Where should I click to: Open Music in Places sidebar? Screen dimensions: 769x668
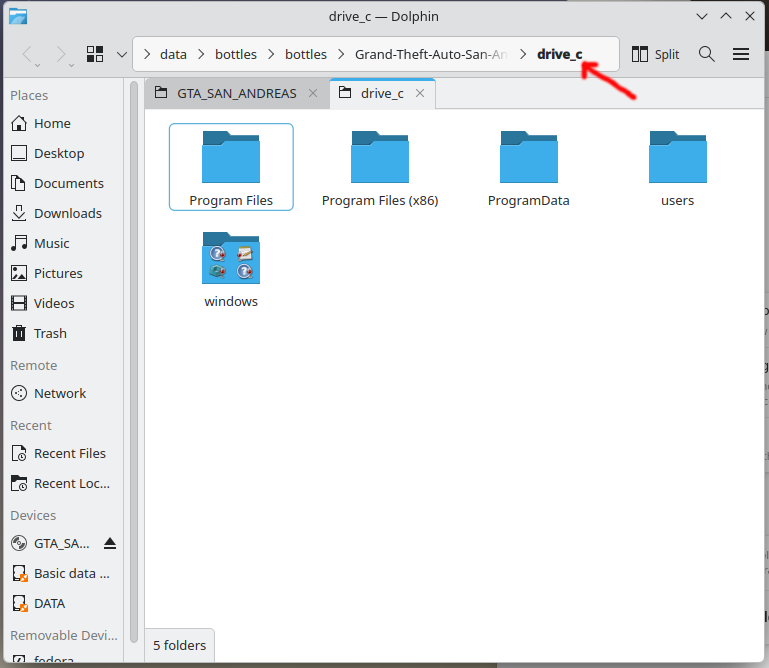(x=64, y=243)
